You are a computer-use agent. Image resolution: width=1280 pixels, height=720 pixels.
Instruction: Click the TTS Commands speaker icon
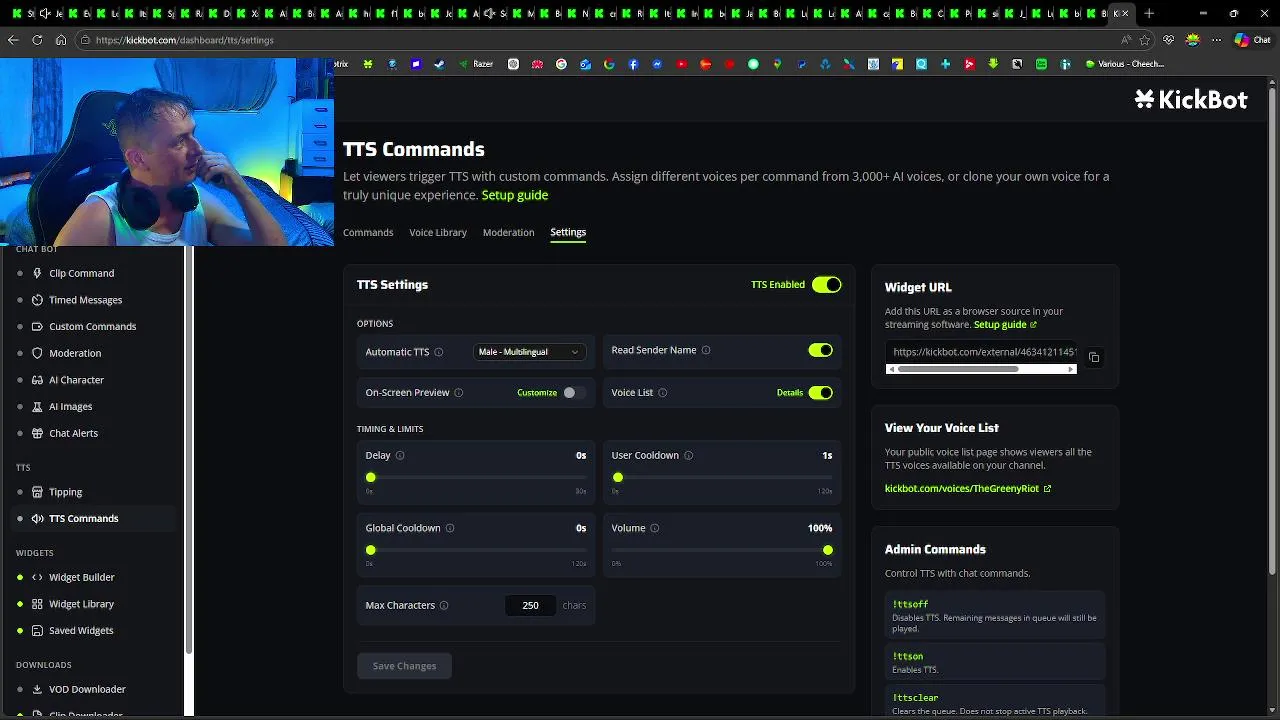37,518
